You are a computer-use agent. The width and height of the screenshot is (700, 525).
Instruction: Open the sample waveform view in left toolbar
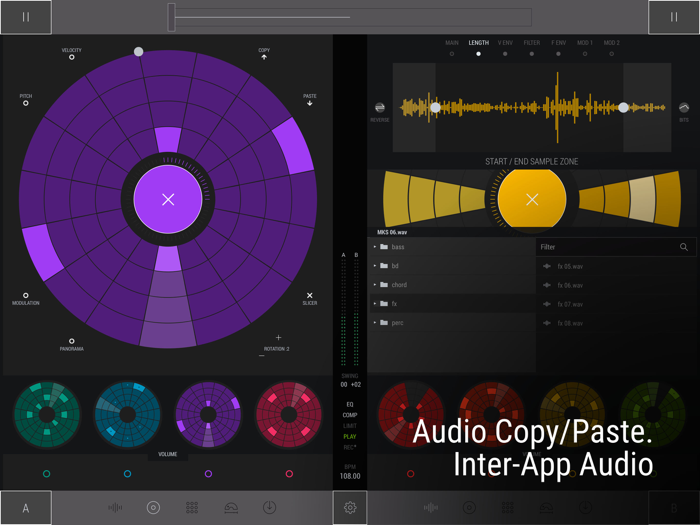point(115,508)
